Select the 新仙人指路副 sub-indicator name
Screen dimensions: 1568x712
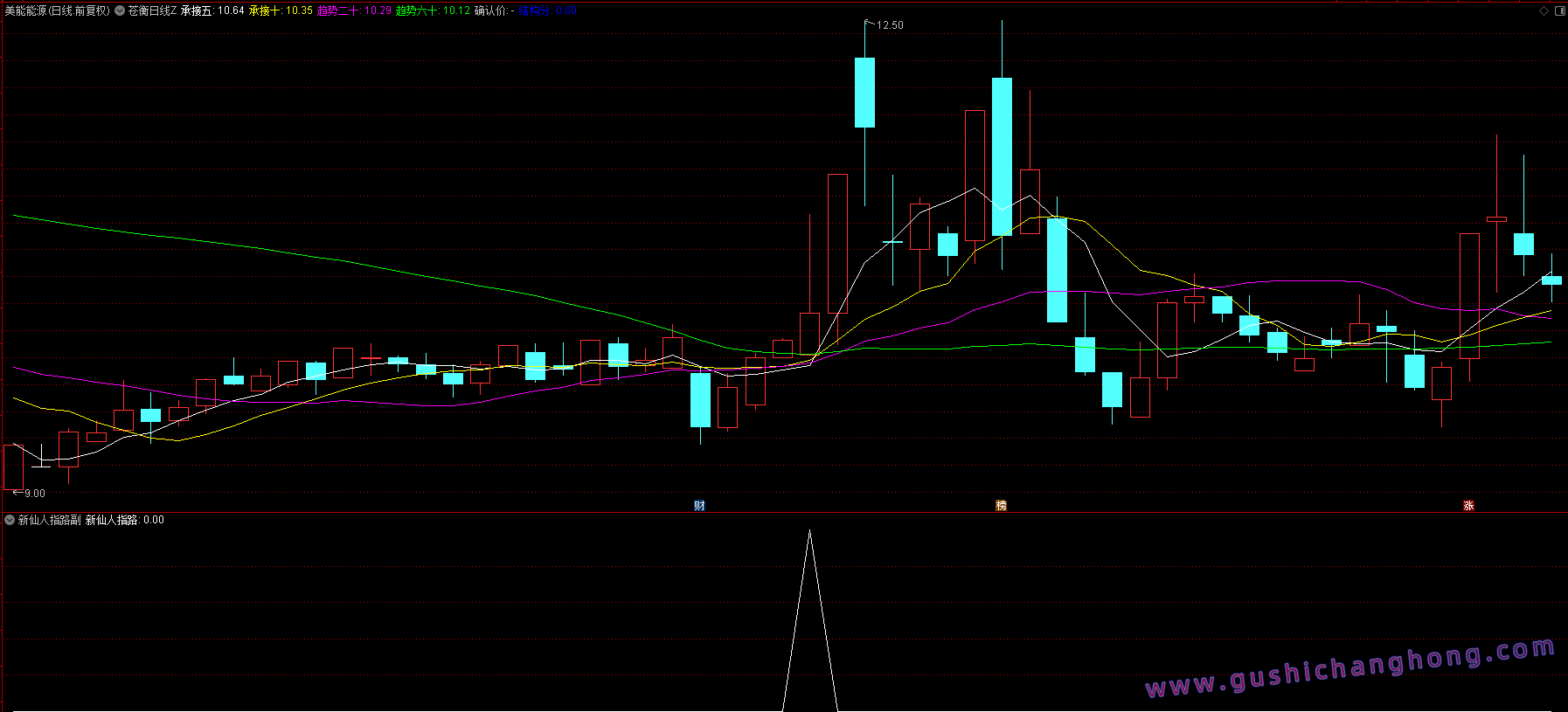50,520
